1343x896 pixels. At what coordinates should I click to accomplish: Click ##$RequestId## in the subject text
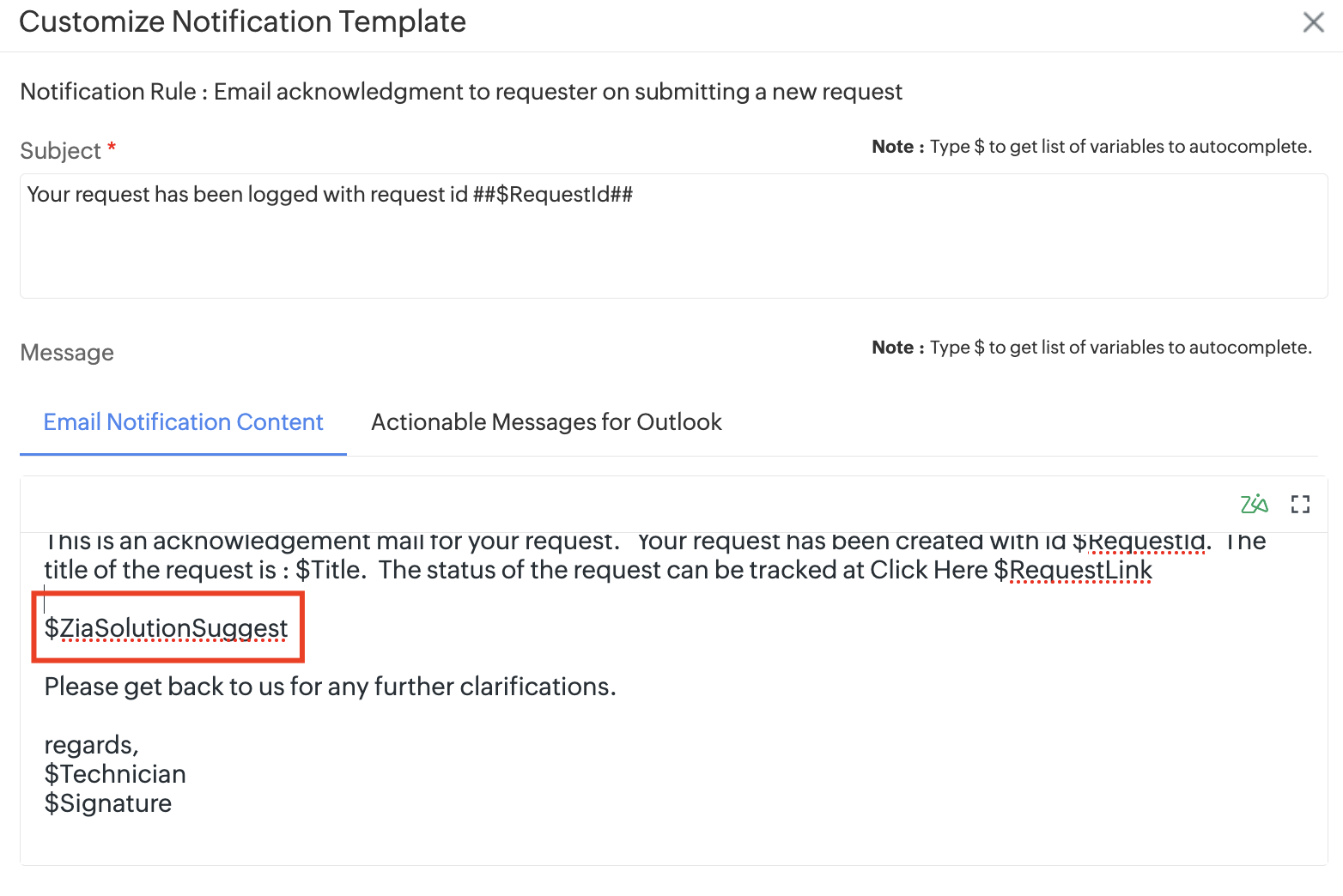pyautogui.click(x=552, y=195)
